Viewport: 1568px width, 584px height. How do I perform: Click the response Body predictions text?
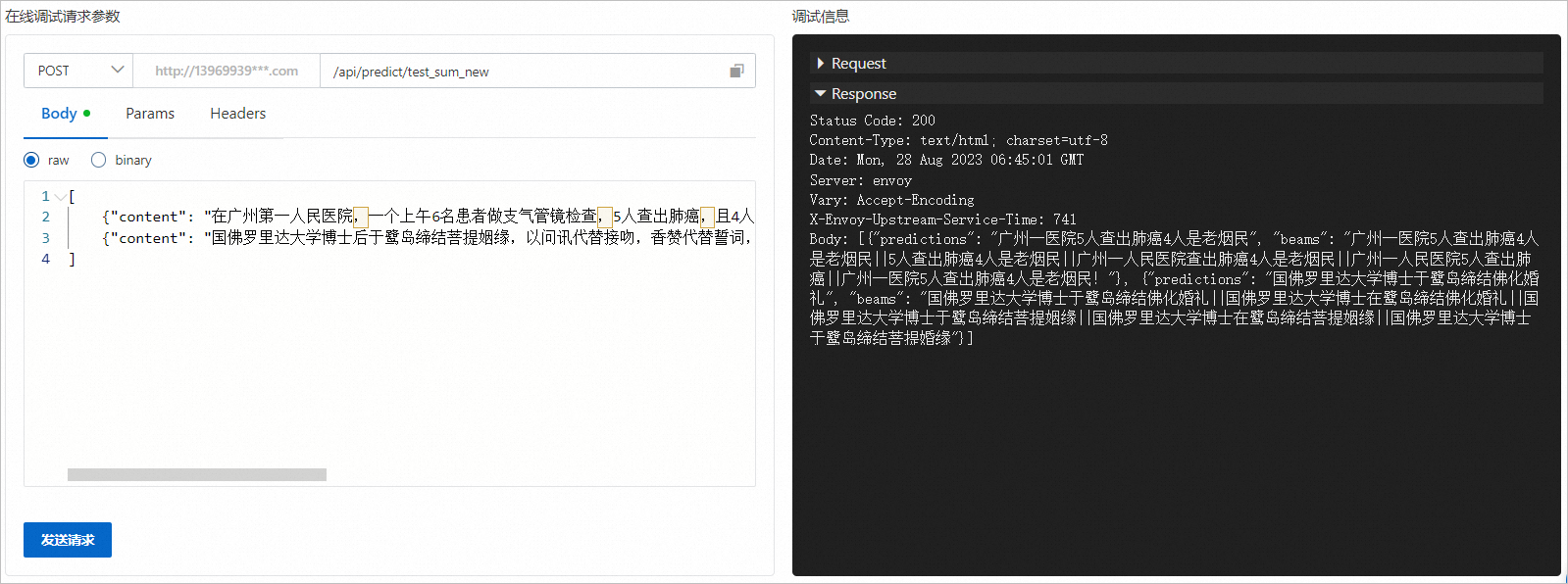pos(1174,288)
